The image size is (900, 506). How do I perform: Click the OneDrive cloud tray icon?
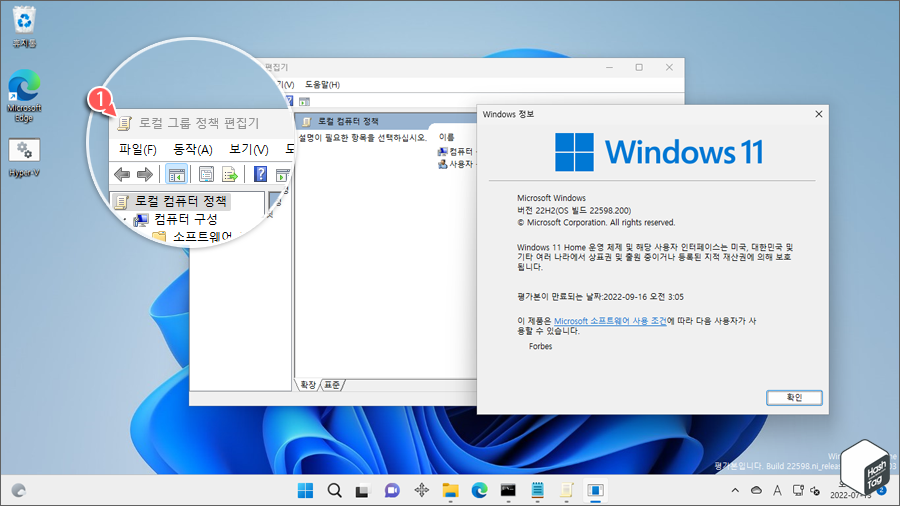click(757, 491)
